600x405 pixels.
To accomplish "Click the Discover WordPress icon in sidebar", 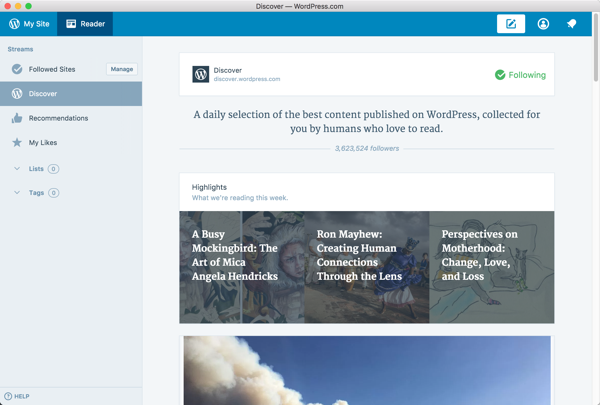I will pyautogui.click(x=17, y=93).
